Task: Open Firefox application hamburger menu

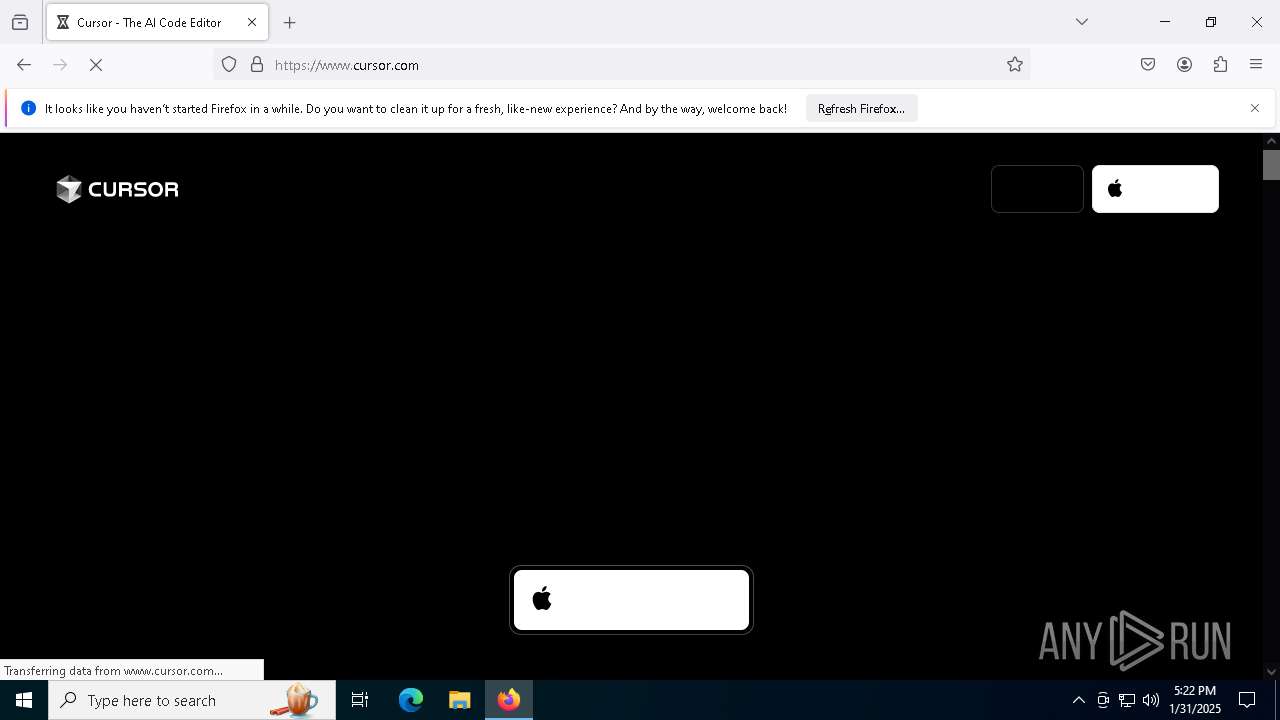Action: click(x=1256, y=65)
